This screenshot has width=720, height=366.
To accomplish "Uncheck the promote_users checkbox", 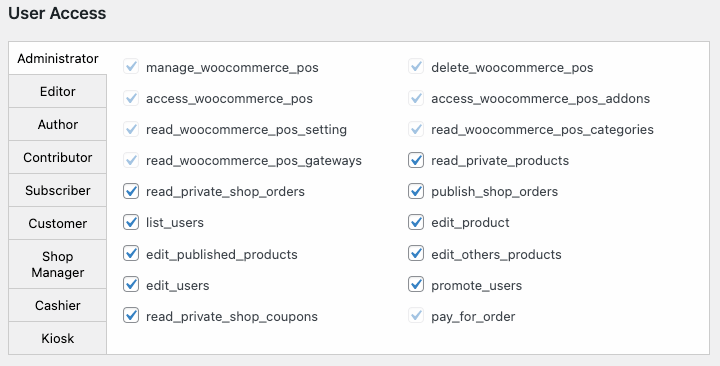I will click(x=416, y=285).
